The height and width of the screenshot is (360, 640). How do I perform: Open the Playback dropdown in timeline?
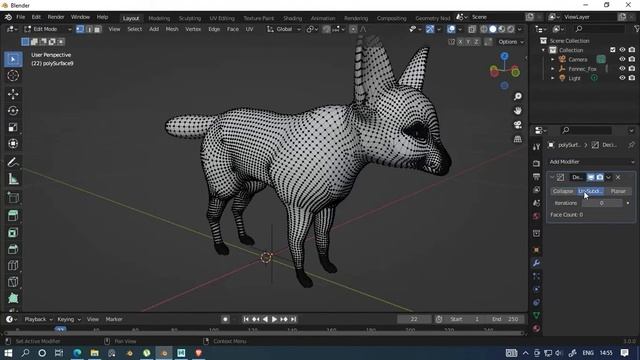[x=38, y=320]
